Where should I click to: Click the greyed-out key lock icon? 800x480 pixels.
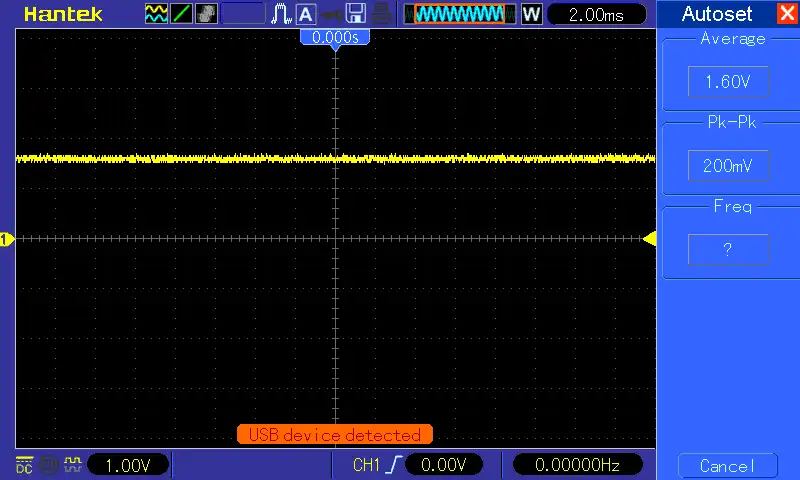(x=331, y=15)
